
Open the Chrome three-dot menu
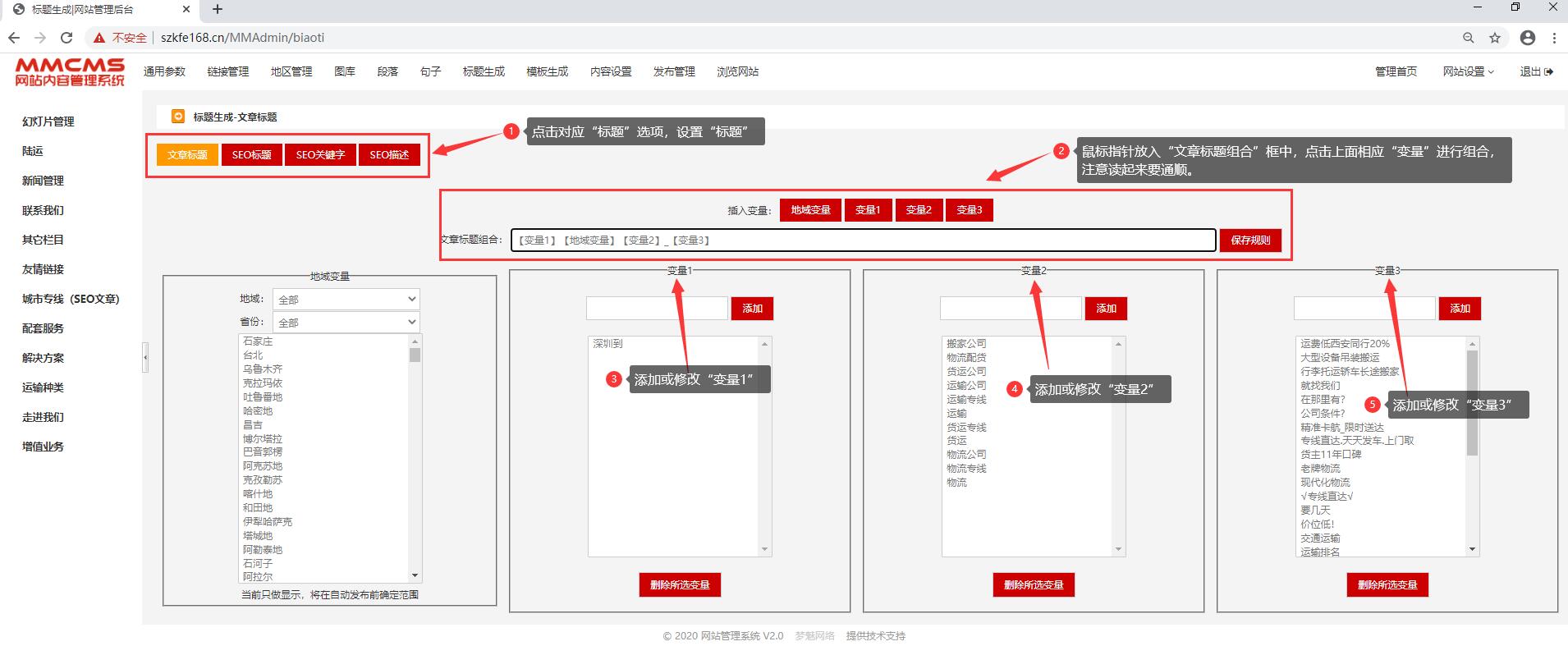pos(1554,38)
